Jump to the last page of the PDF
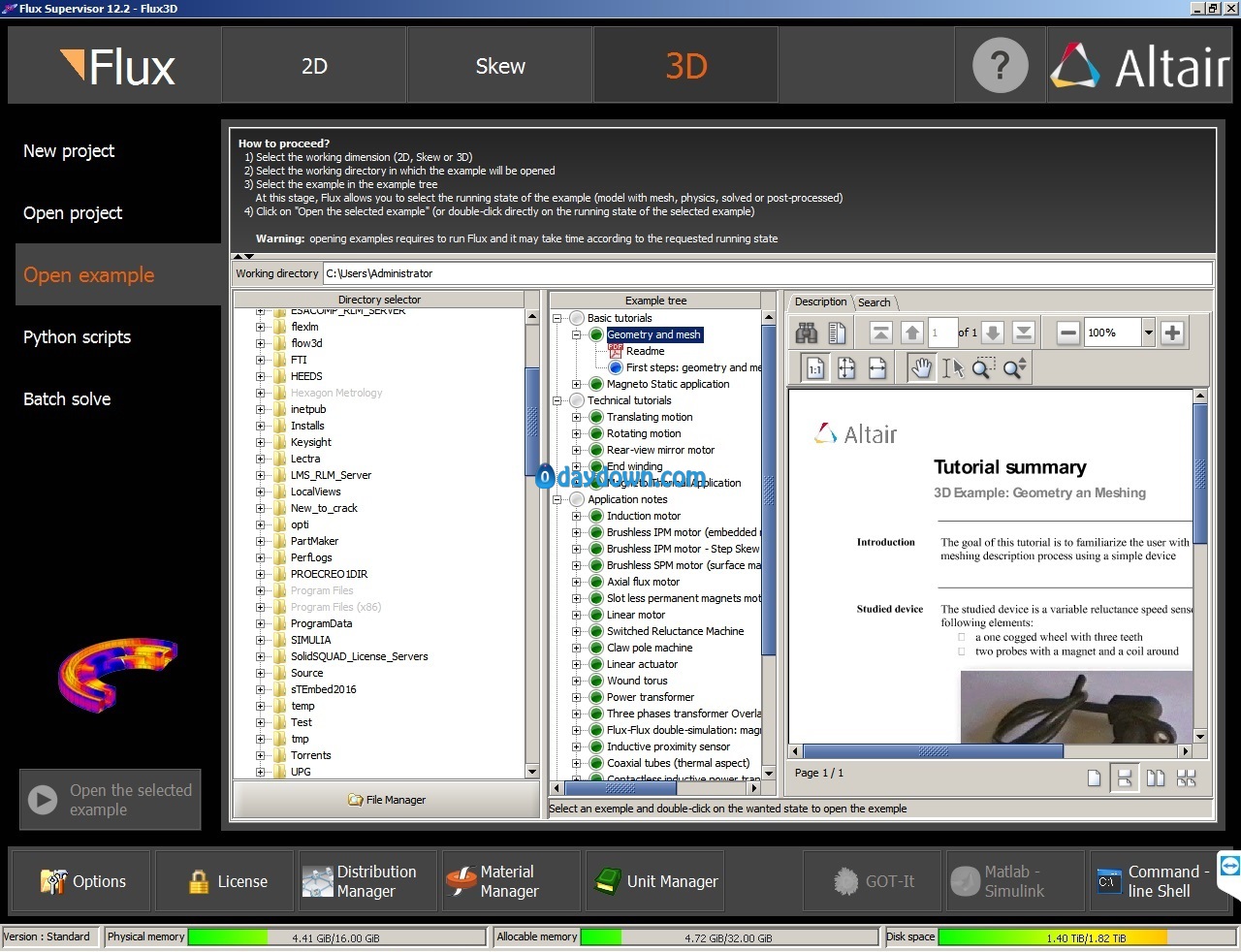 (1024, 333)
